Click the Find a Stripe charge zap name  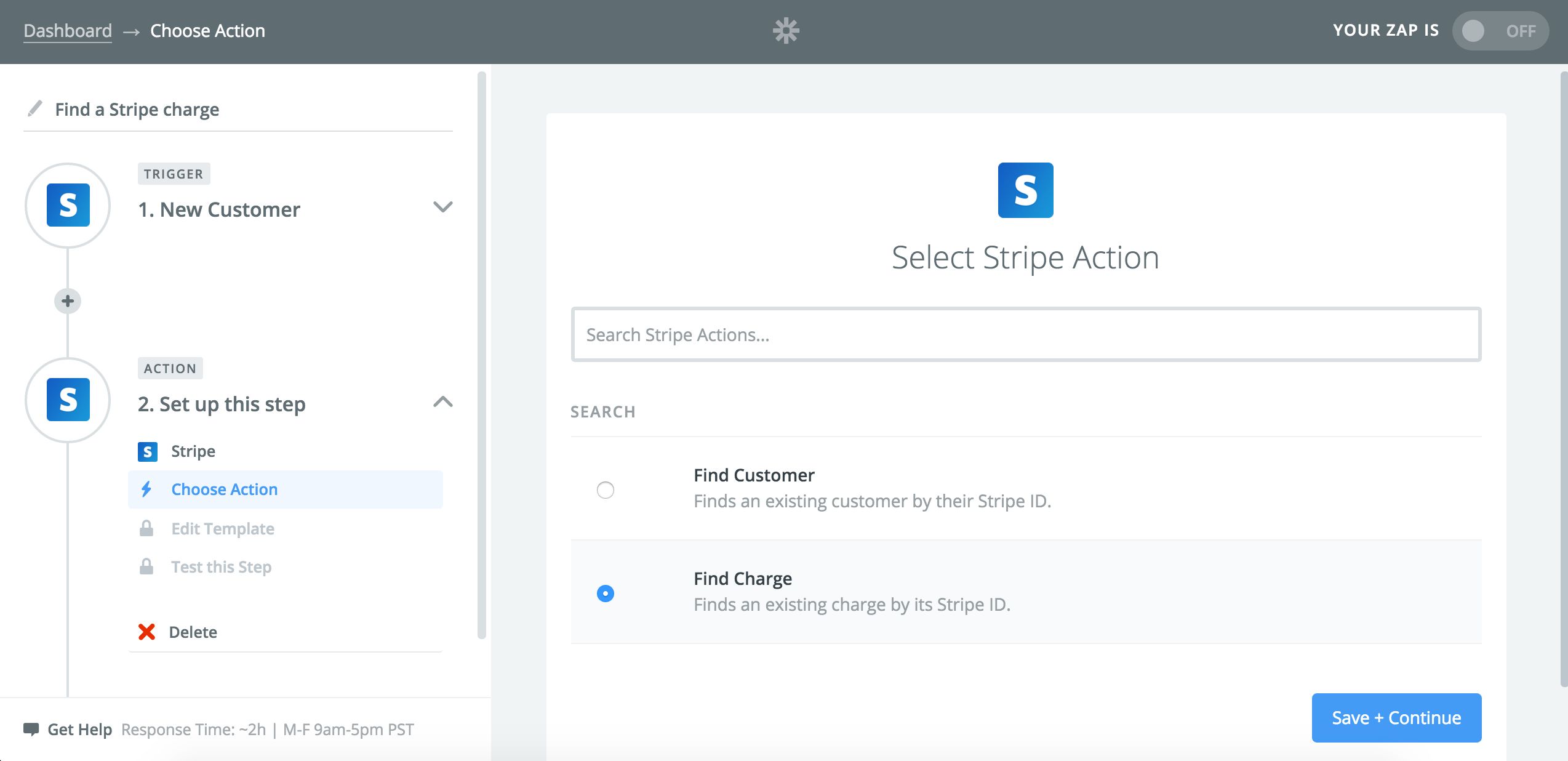137,110
